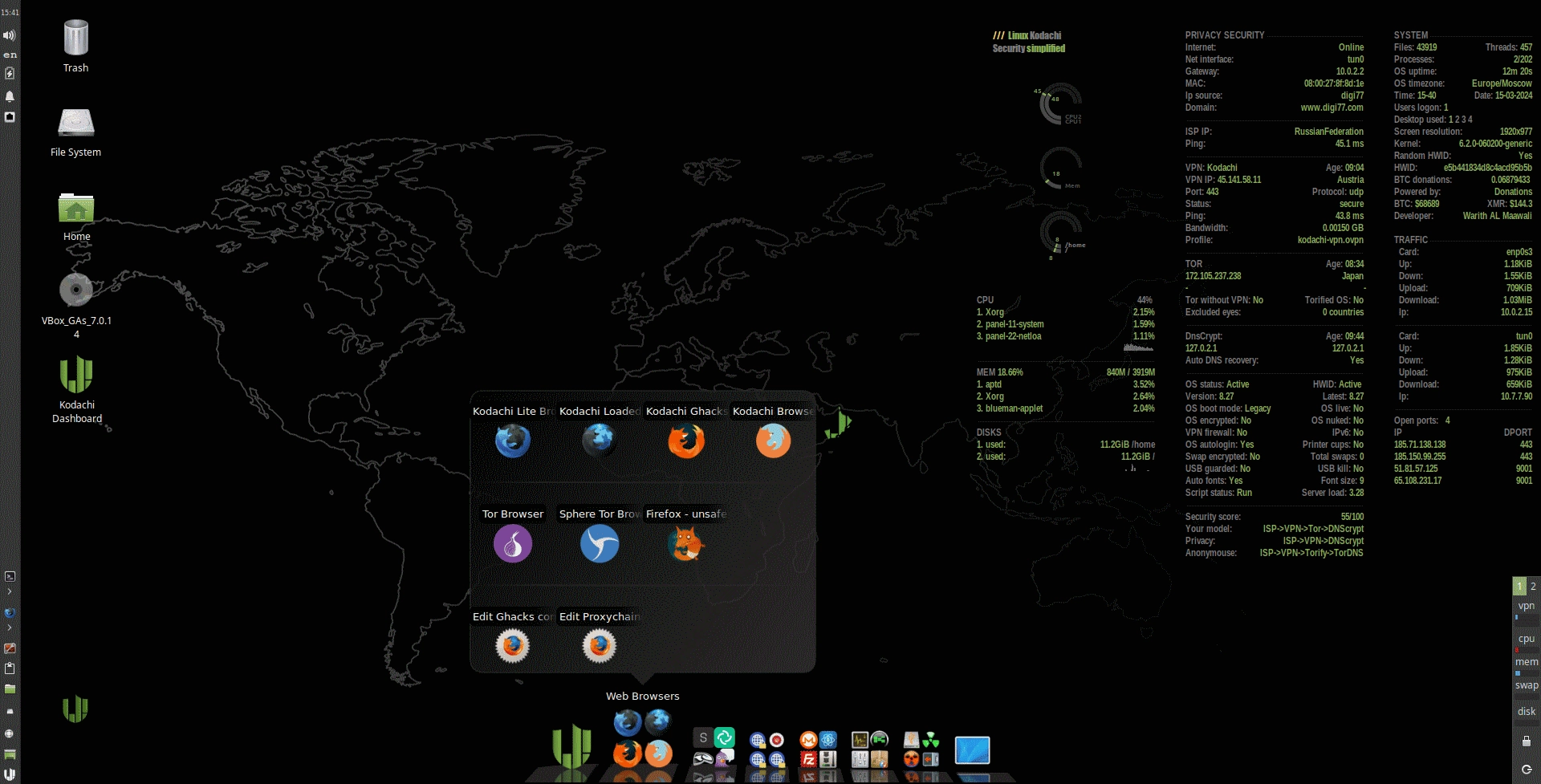
Task: Open the red target icon in dock
Action: (777, 739)
